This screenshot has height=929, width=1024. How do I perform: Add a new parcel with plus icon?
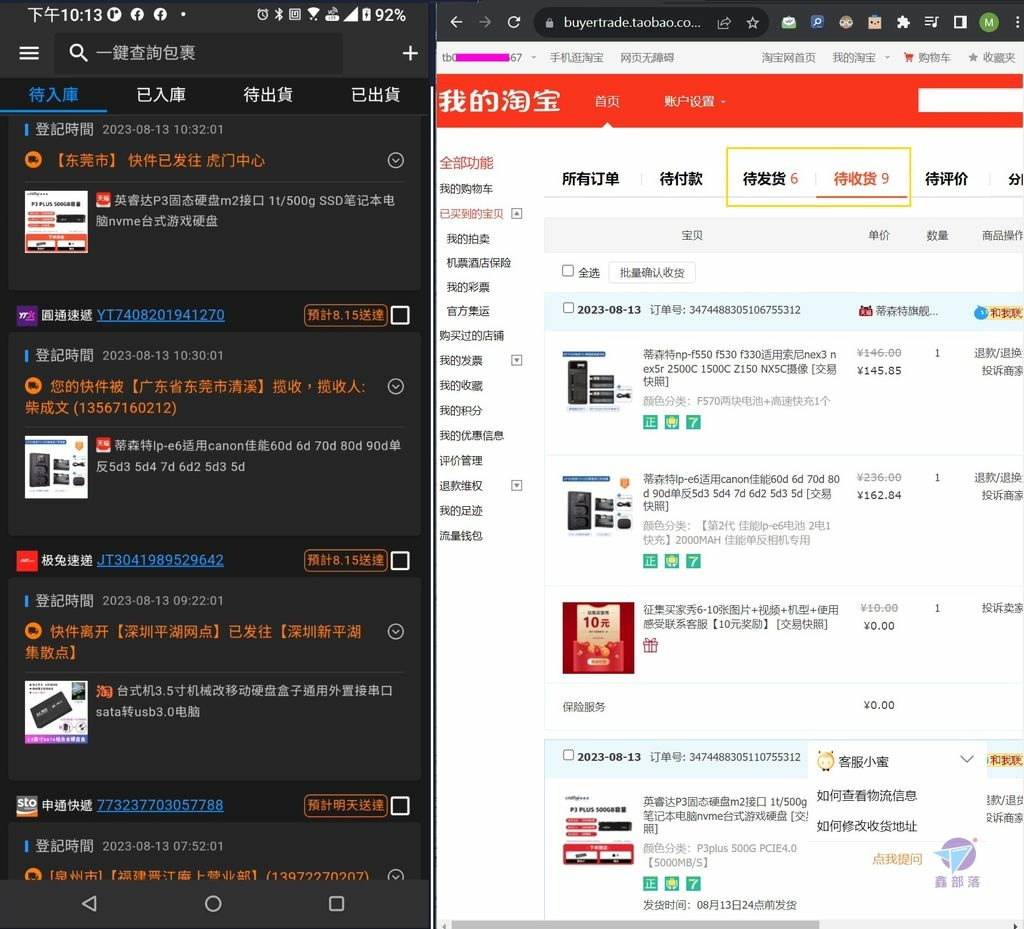(x=409, y=53)
